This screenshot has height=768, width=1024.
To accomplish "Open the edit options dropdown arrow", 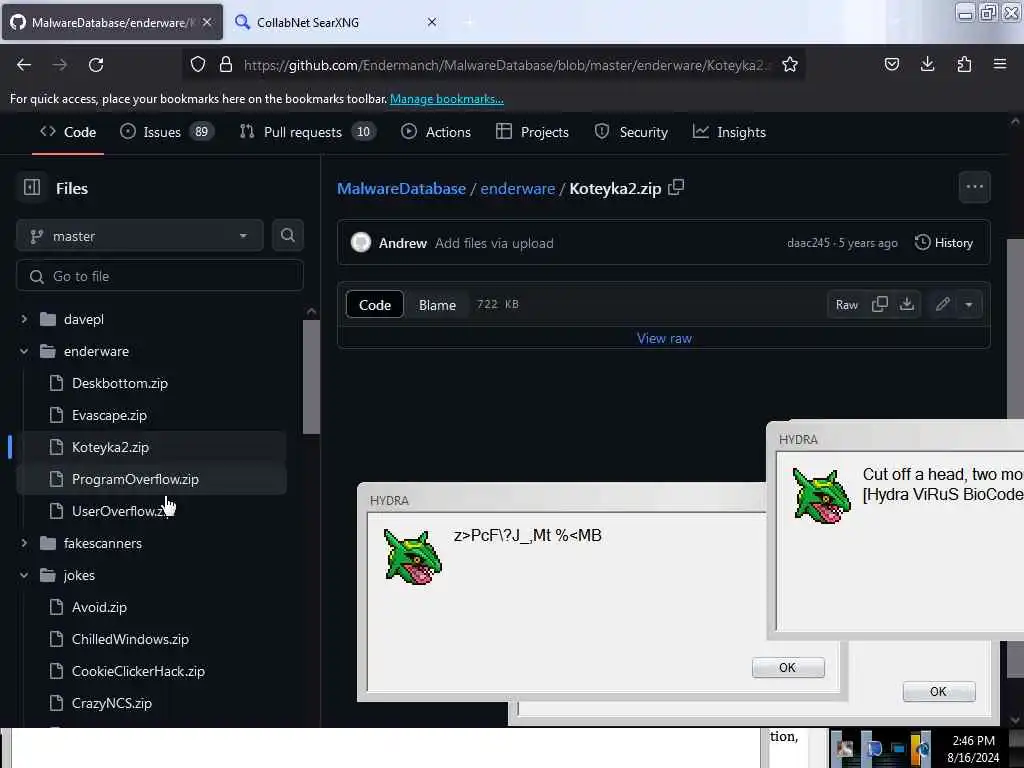I will pos(968,304).
